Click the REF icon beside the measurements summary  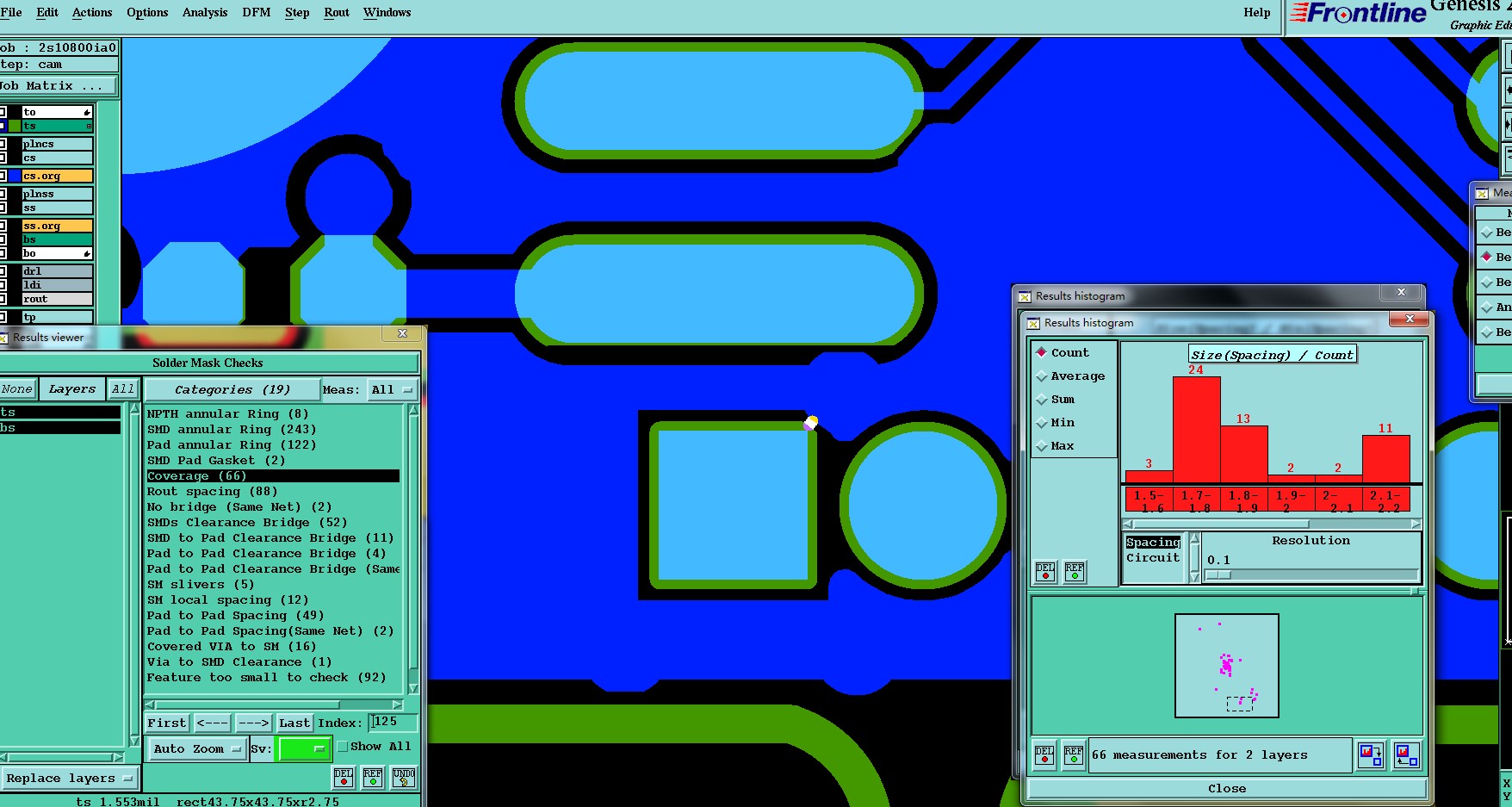[1074, 755]
